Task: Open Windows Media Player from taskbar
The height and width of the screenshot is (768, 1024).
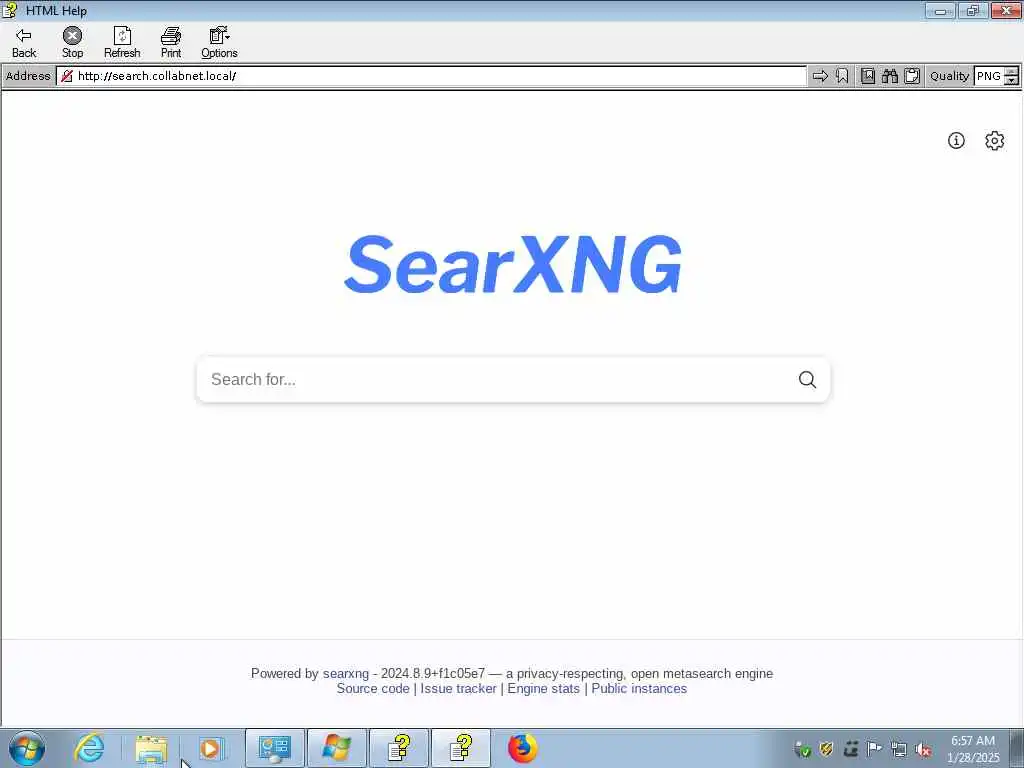Action: [x=210, y=748]
